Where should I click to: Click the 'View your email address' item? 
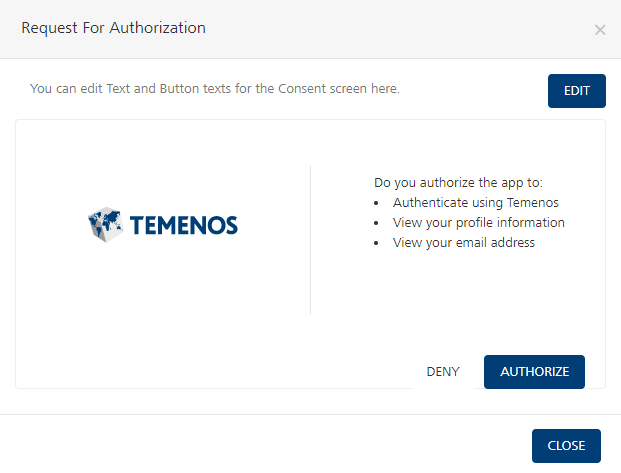464,242
